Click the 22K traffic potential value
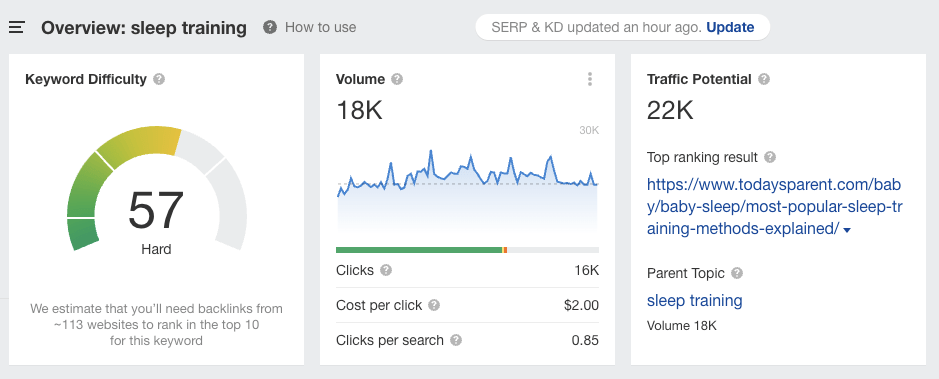The width and height of the screenshot is (939, 379). pos(670,111)
